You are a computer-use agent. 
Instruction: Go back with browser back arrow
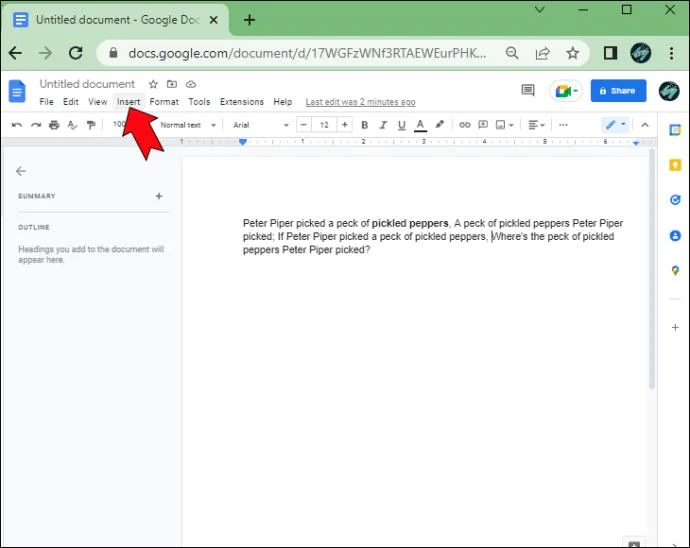coord(15,53)
